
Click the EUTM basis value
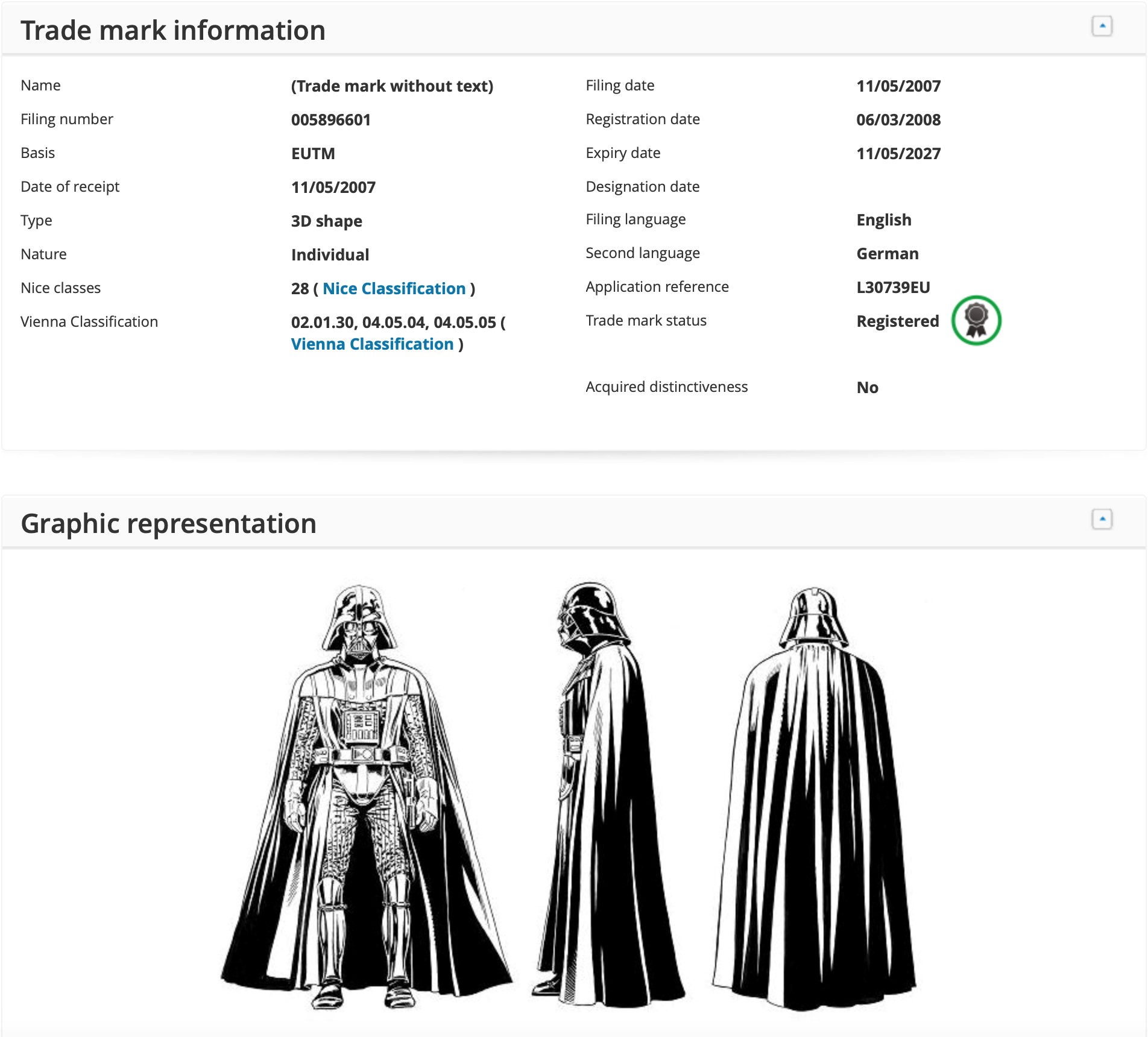pos(312,154)
